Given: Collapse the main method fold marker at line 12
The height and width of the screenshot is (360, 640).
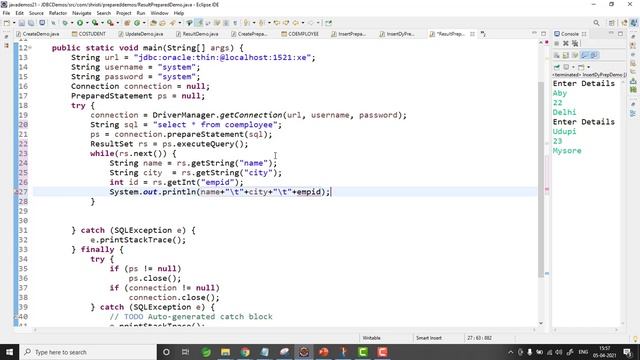Looking at the screenshot, I should click(x=30, y=48).
